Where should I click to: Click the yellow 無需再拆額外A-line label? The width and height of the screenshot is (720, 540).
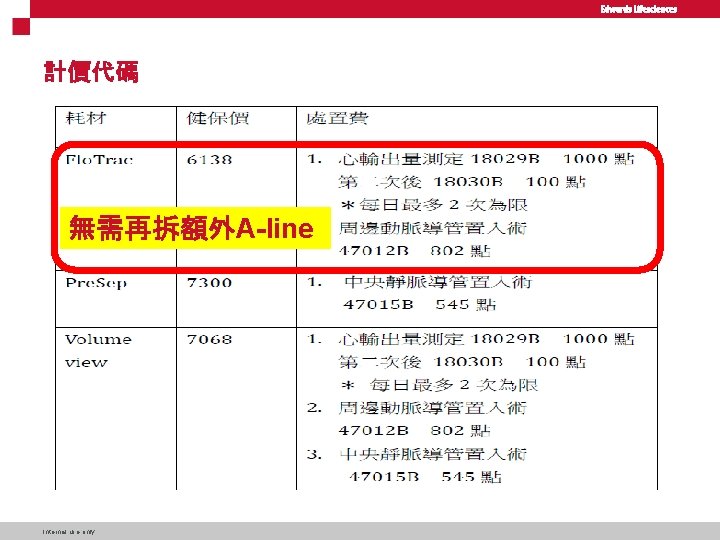195,228
